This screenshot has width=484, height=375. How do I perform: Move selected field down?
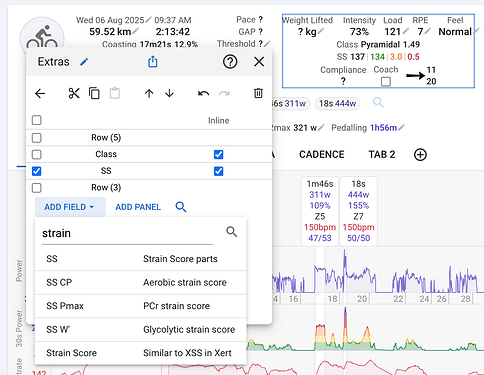[169, 93]
